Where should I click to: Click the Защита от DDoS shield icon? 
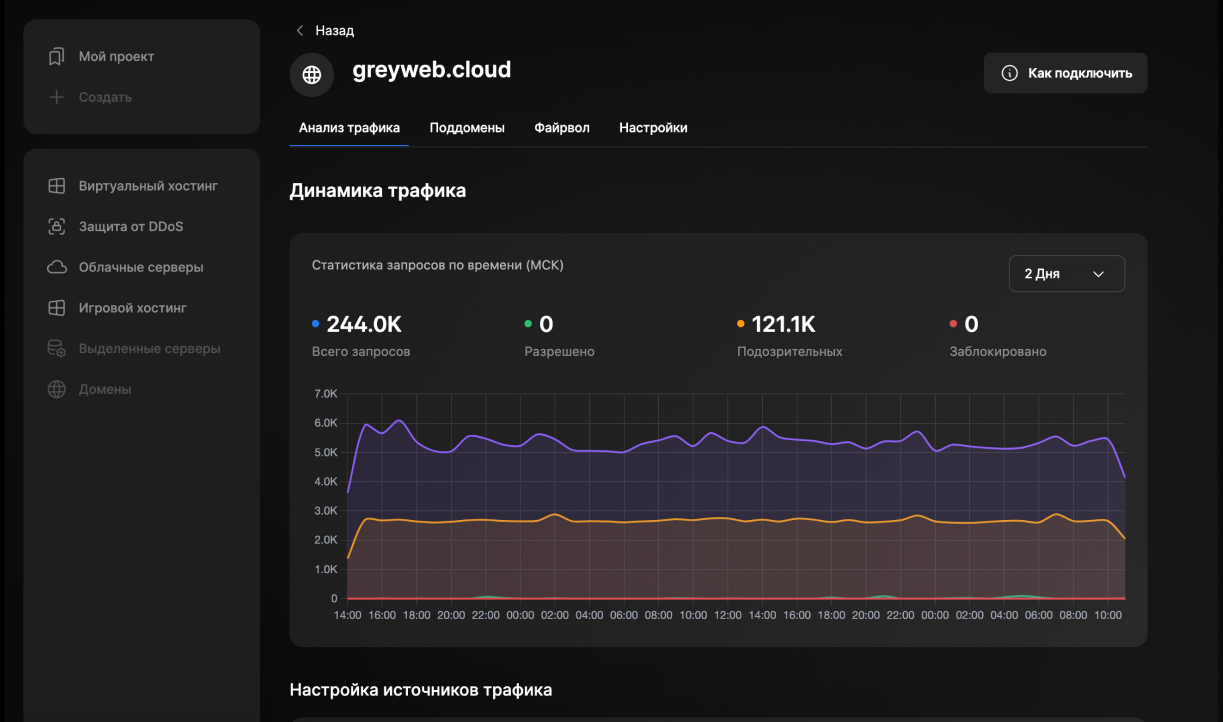click(x=57, y=227)
